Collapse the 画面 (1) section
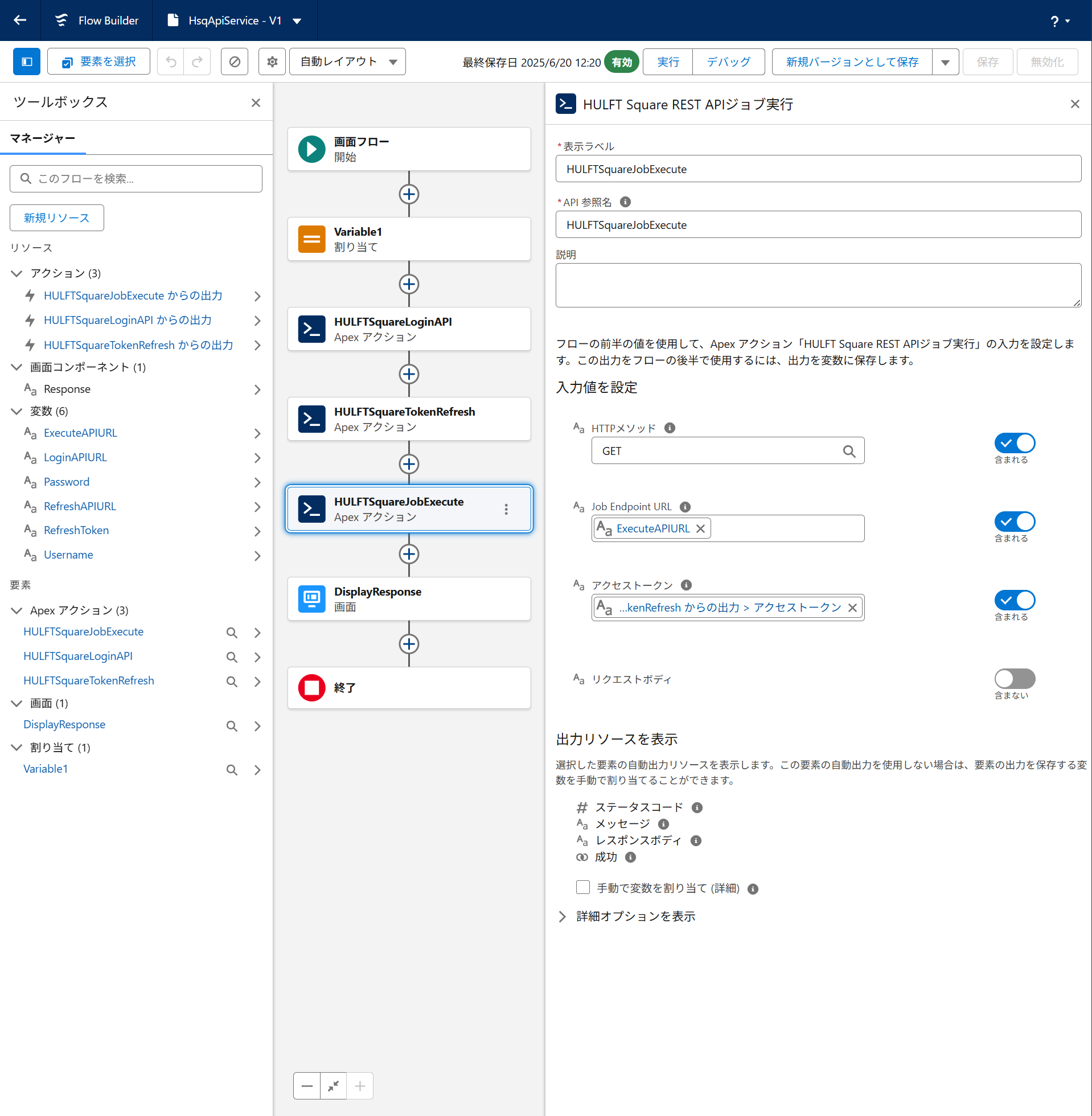This screenshot has width=1092, height=1116. (x=17, y=704)
